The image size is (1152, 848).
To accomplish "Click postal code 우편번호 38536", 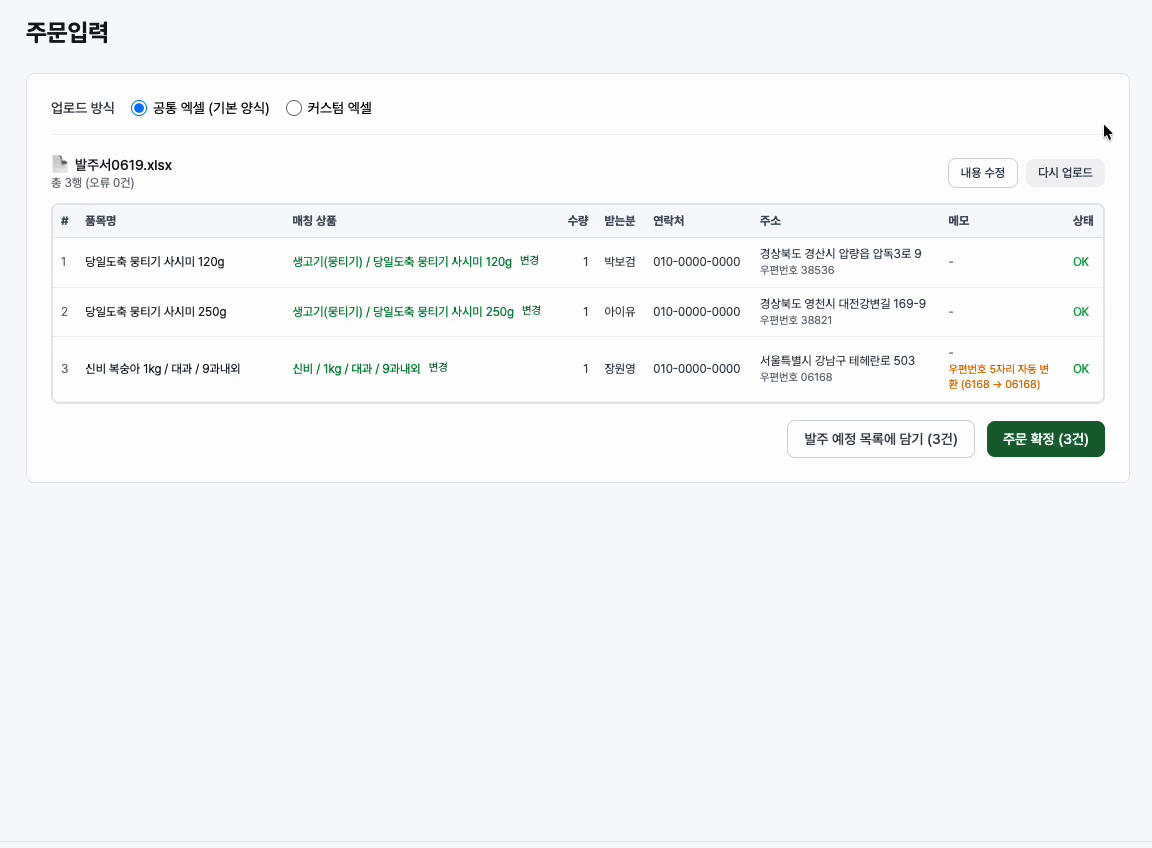I will tap(797, 270).
